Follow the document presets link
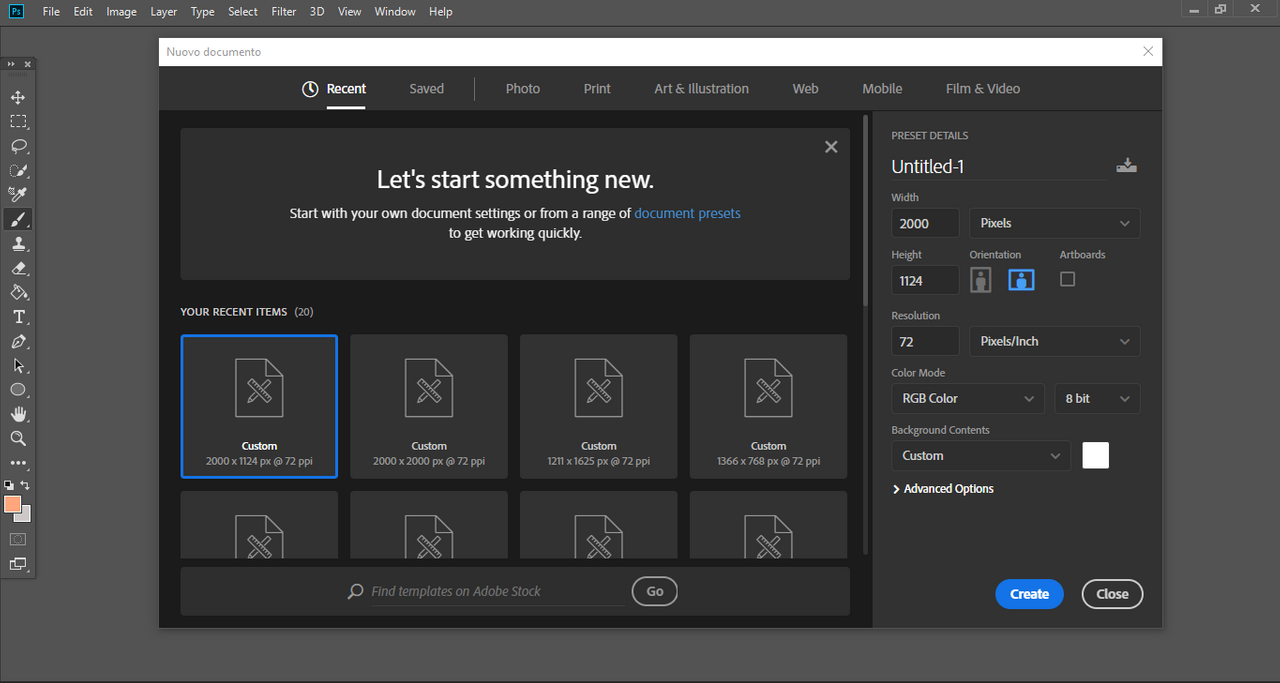The width and height of the screenshot is (1280, 683). point(687,213)
